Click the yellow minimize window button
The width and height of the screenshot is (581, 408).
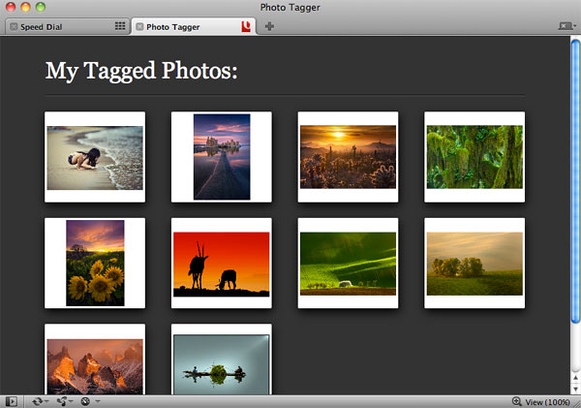26,7
